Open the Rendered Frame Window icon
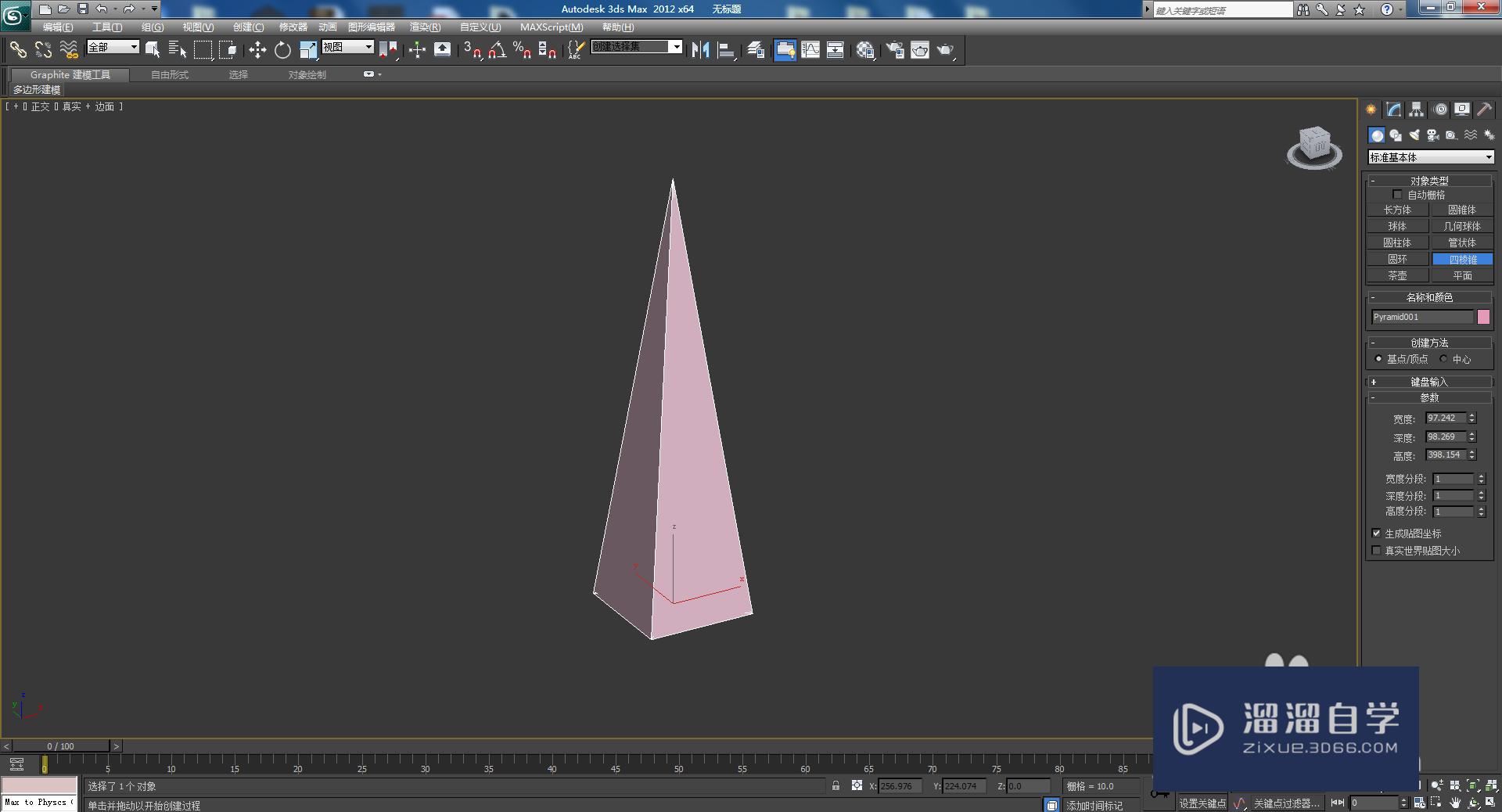This screenshot has height=812, width=1502. [x=920, y=50]
